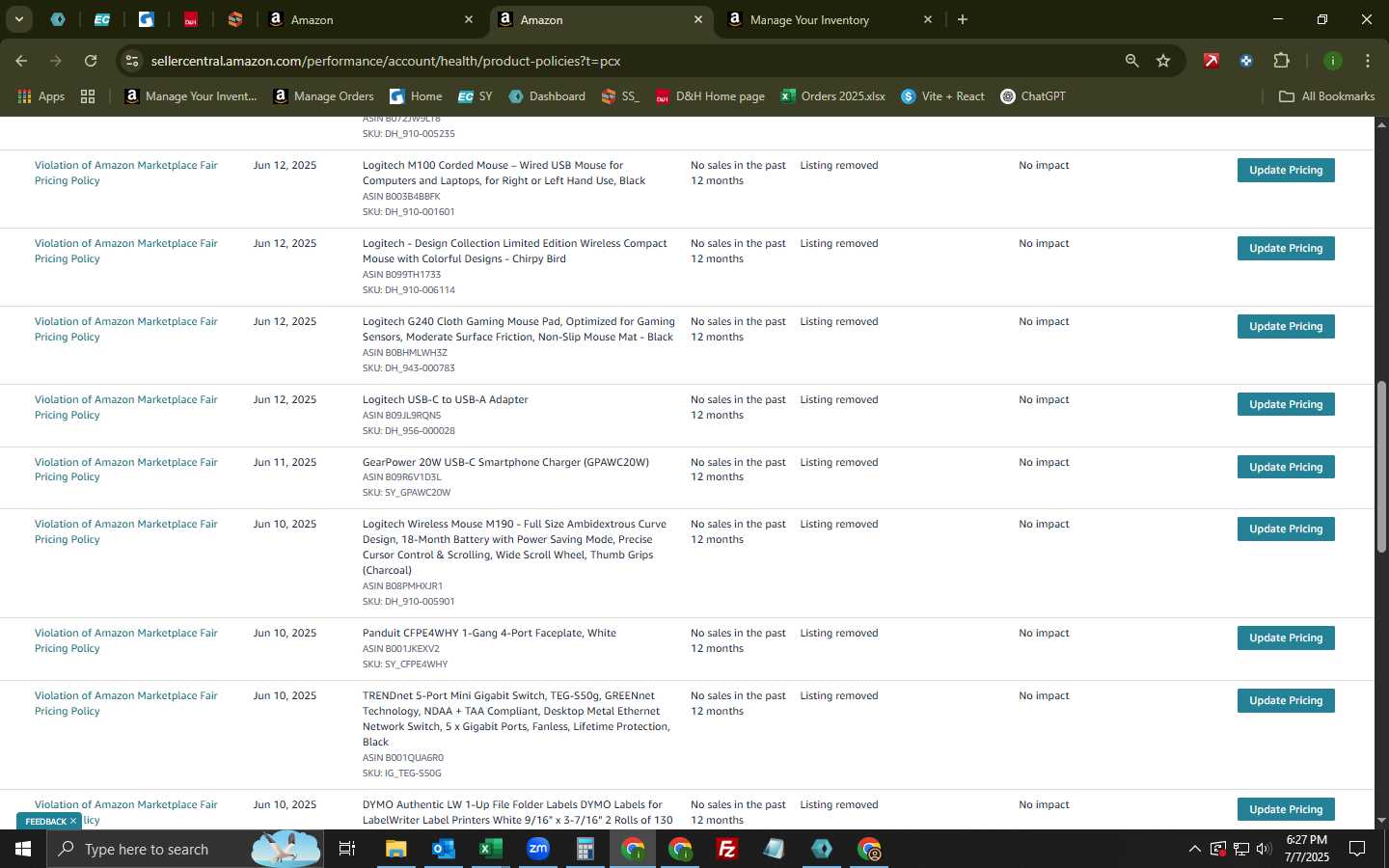Click Update Pricing for TRENDnet Gigabit Switch
This screenshot has height=868, width=1389.
[x=1286, y=700]
